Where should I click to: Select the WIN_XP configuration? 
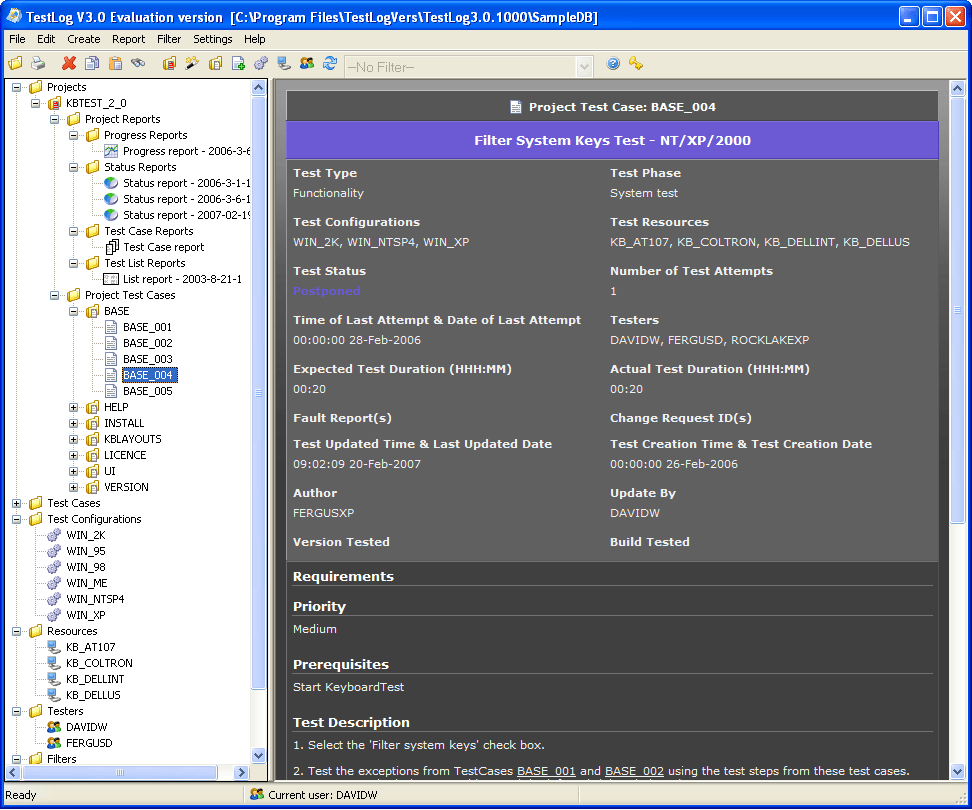[x=86, y=615]
